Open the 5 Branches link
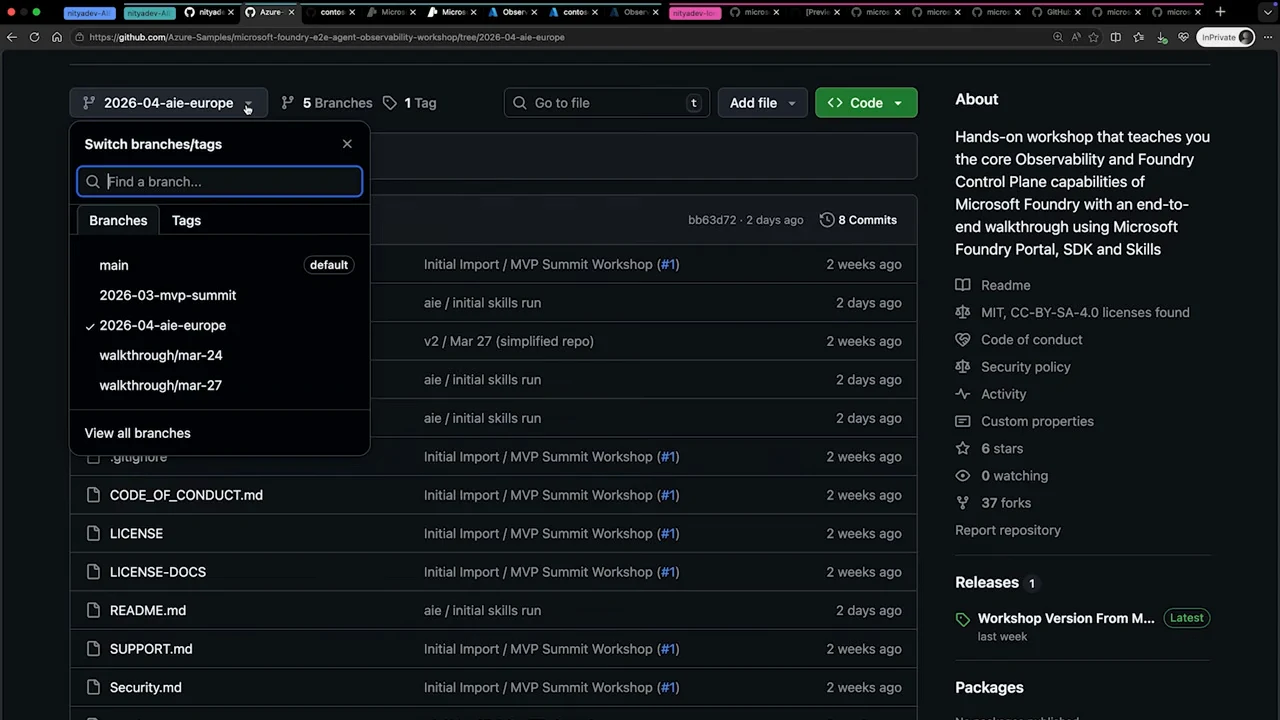Screen dimensions: 1280x720 326,103
